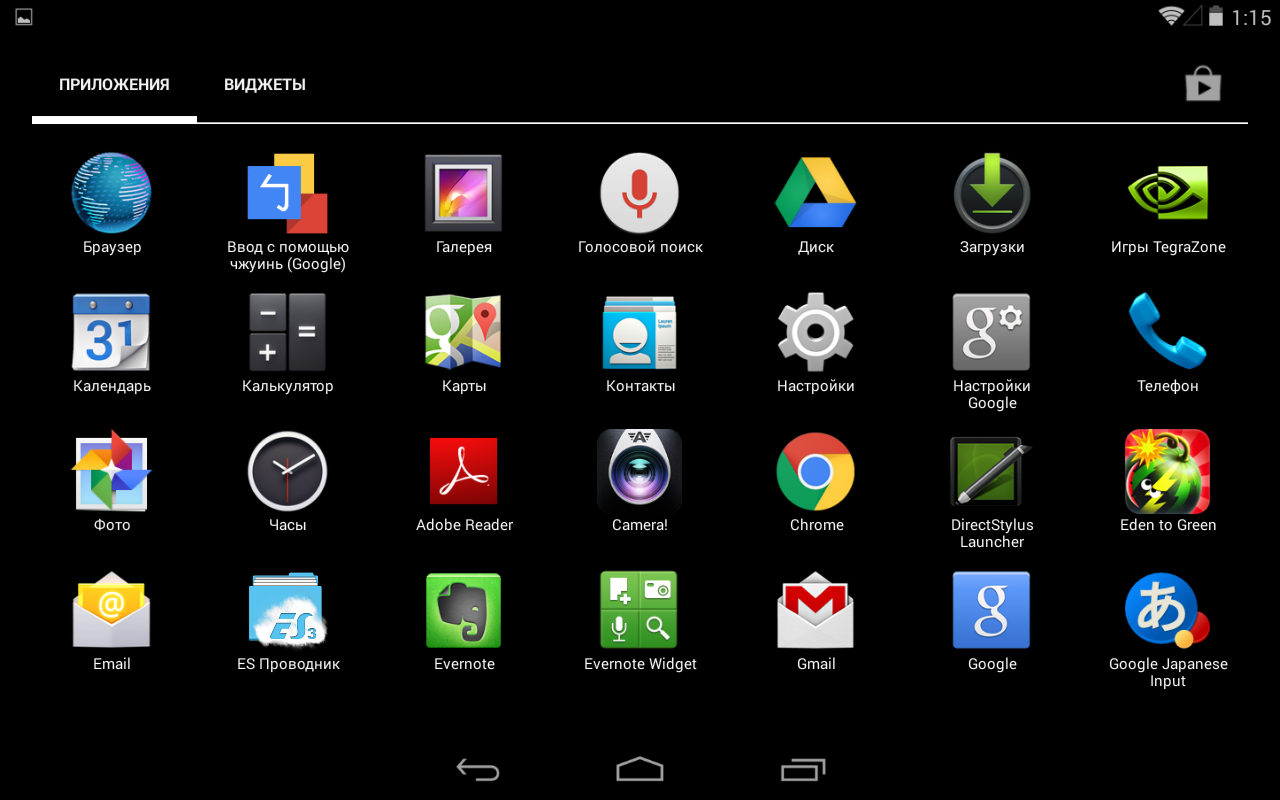This screenshot has width=1280, height=800.
Task: Open the Контакты app
Action: click(640, 332)
